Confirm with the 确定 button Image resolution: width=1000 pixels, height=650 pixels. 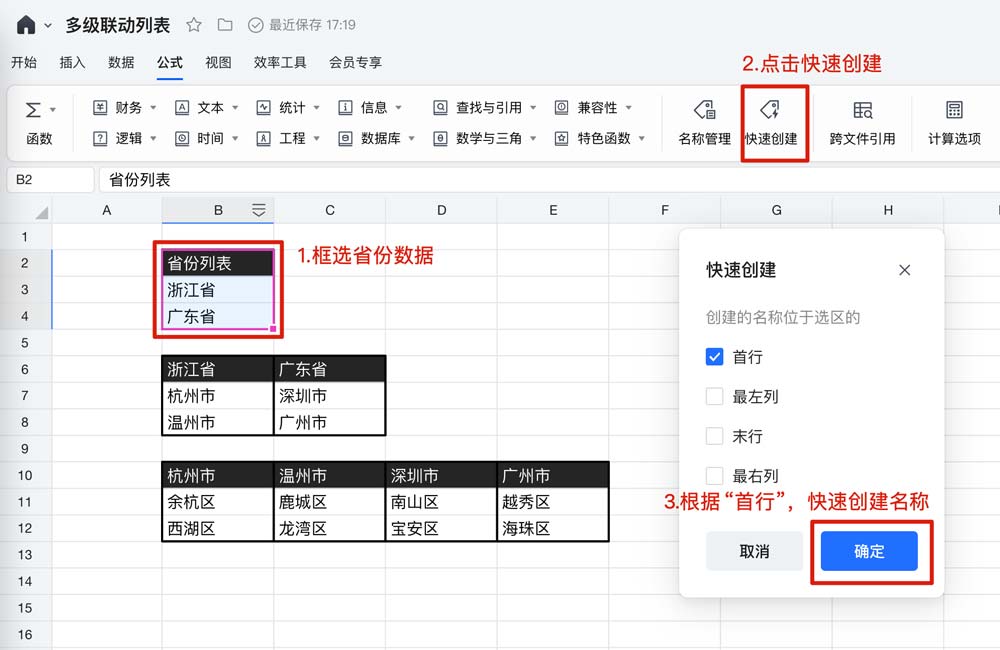click(x=868, y=551)
